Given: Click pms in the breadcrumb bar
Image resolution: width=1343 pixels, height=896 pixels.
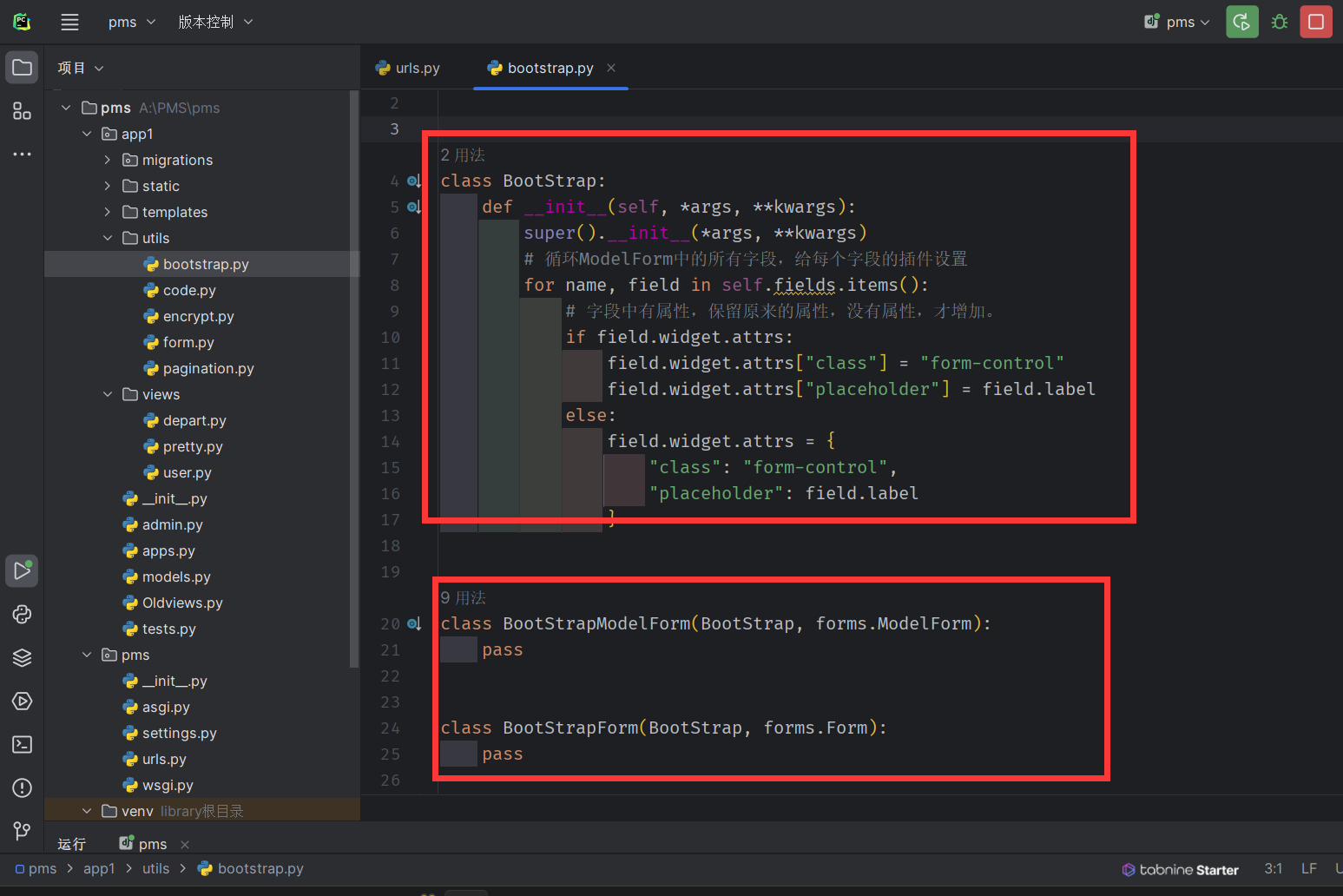Looking at the screenshot, I should (x=36, y=869).
